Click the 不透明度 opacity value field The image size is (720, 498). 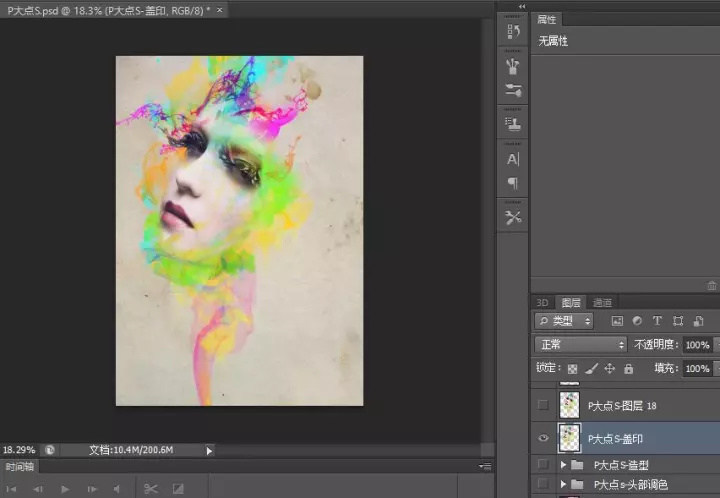click(x=696, y=345)
